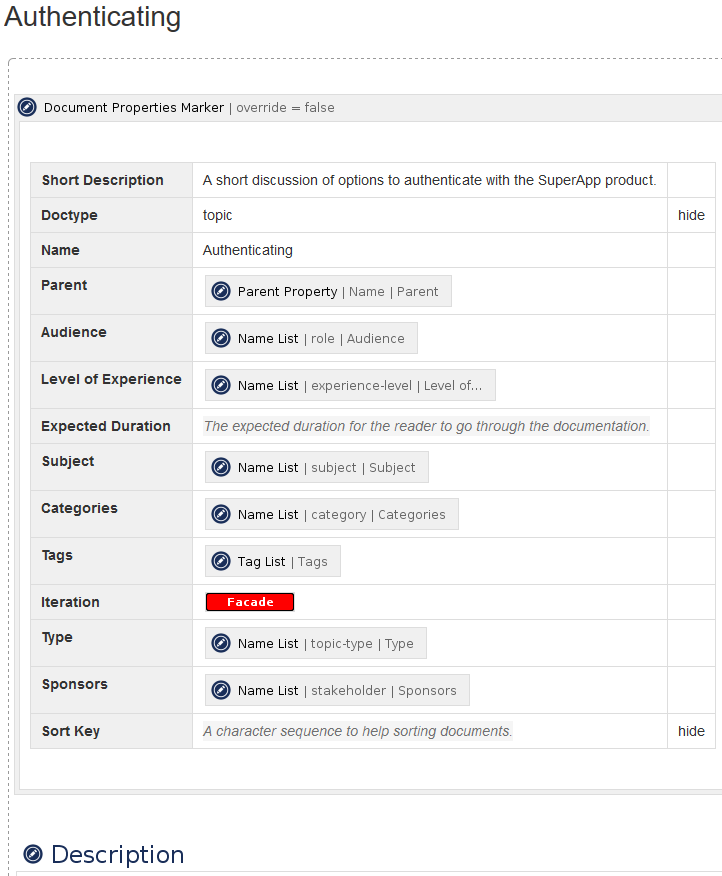Click the Description section heading
Image resolution: width=722 pixels, height=876 pixels.
tap(118, 854)
